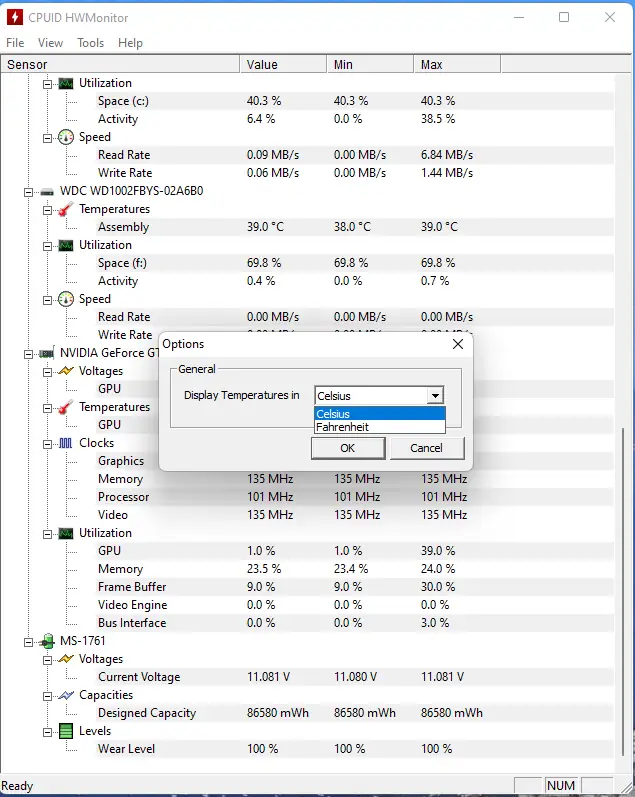Click the vertical scrollbar thumb

tap(623, 591)
